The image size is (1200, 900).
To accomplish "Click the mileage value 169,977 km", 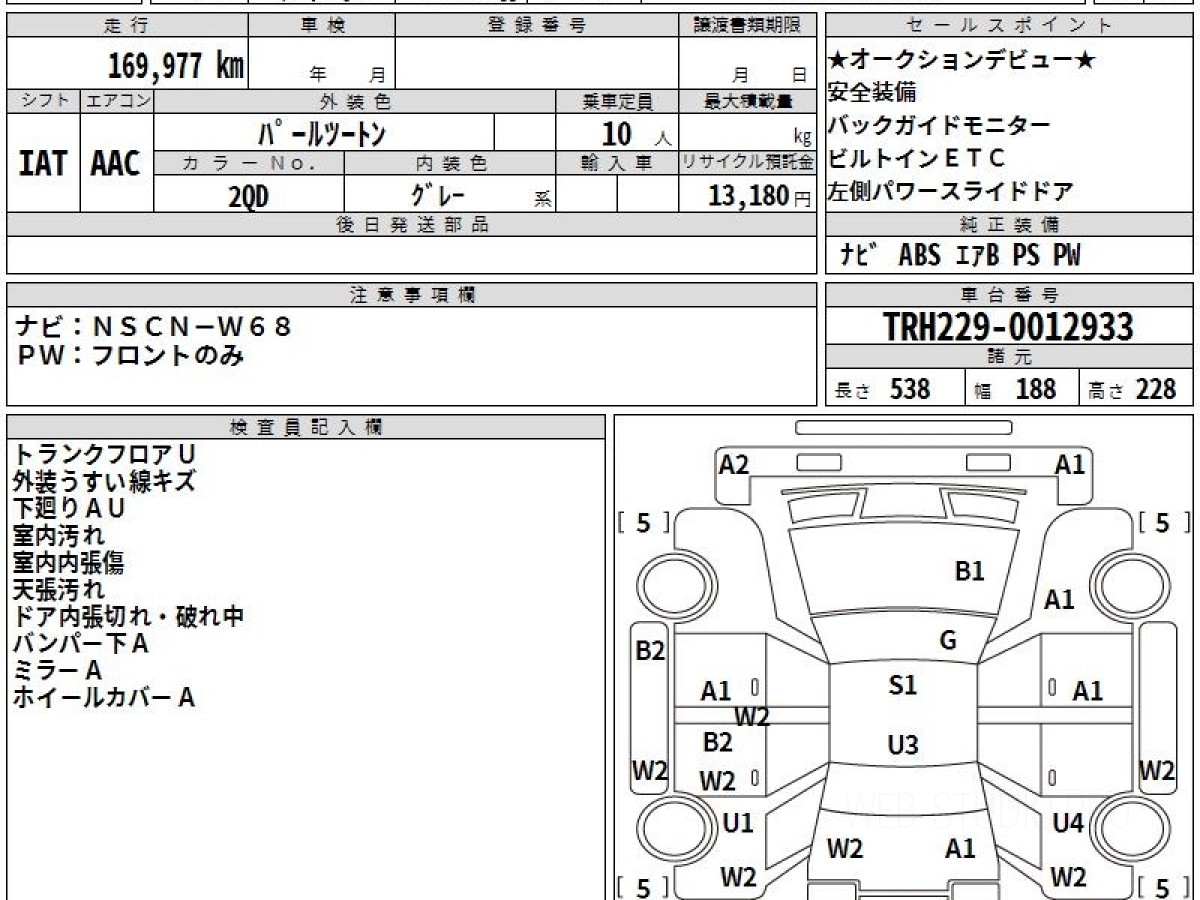I will tap(176, 66).
